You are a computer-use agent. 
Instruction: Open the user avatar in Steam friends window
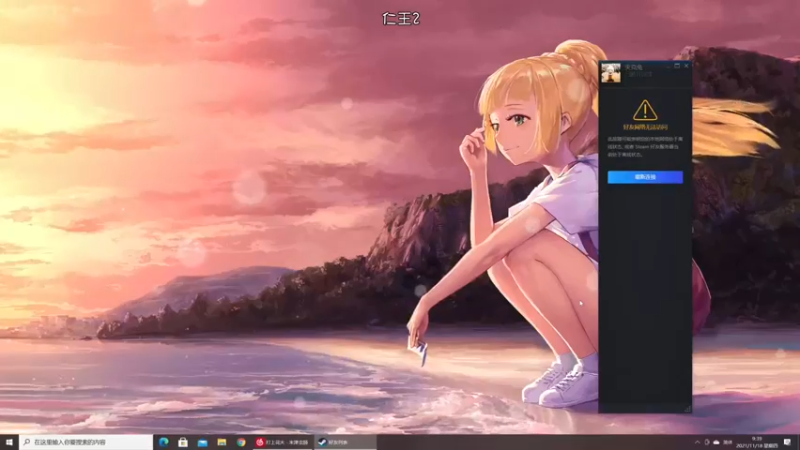click(611, 73)
